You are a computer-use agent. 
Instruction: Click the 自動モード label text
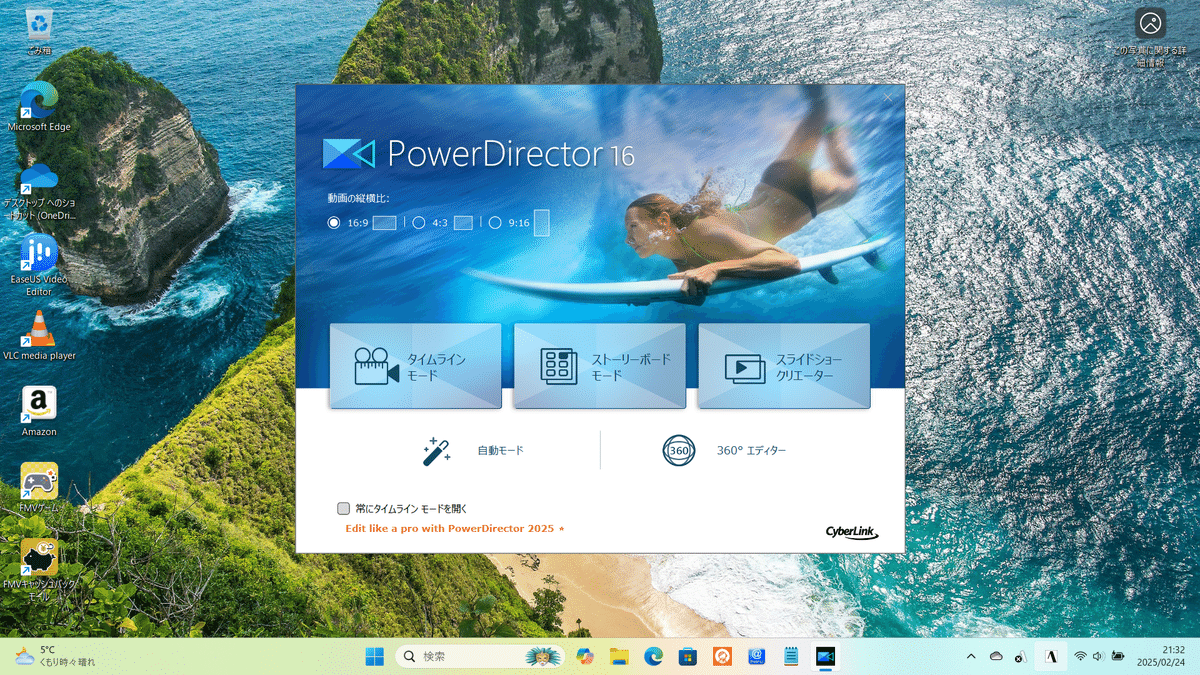[500, 451]
